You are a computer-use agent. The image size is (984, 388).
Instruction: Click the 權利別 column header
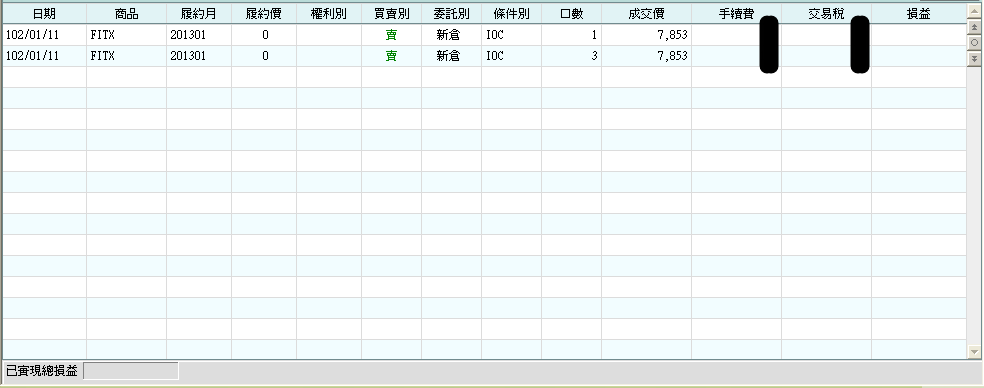click(x=329, y=14)
